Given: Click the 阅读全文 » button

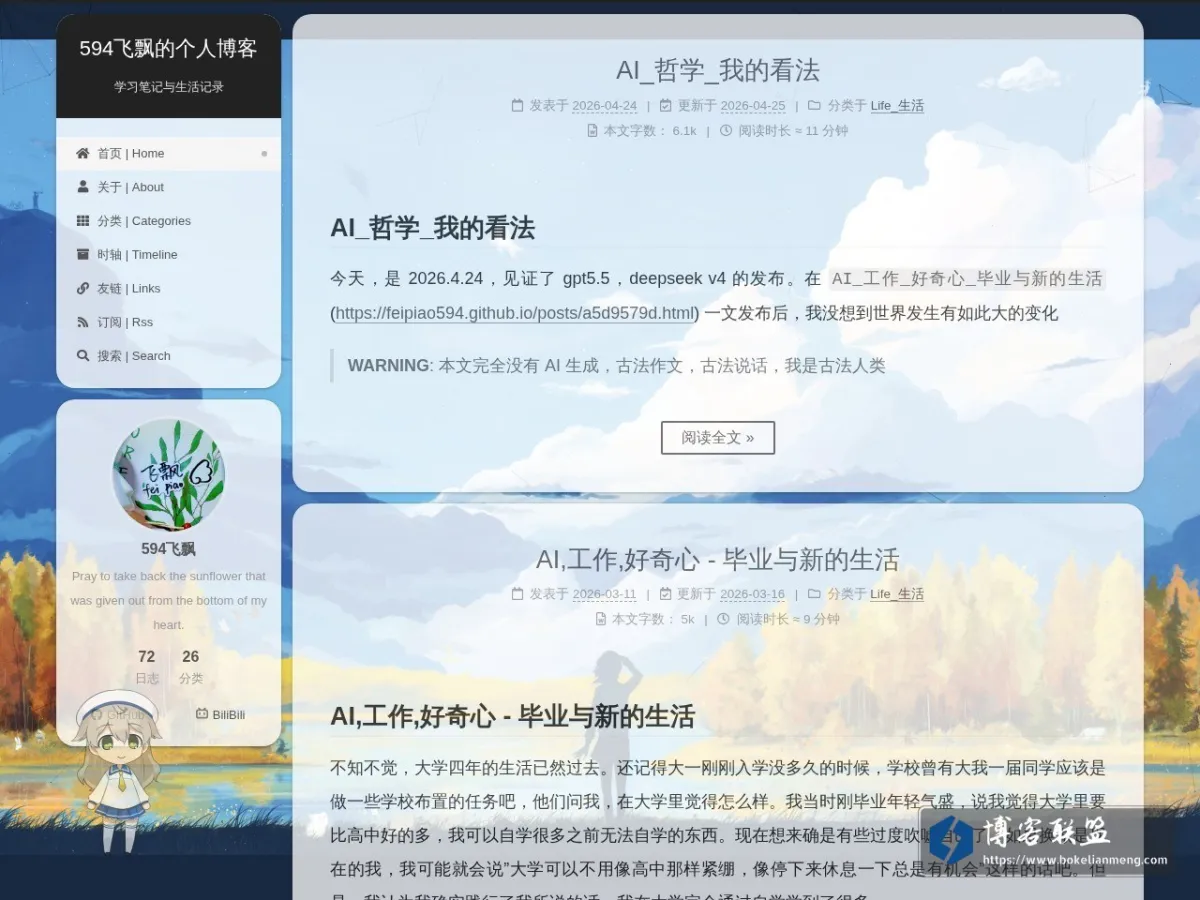Looking at the screenshot, I should point(718,438).
